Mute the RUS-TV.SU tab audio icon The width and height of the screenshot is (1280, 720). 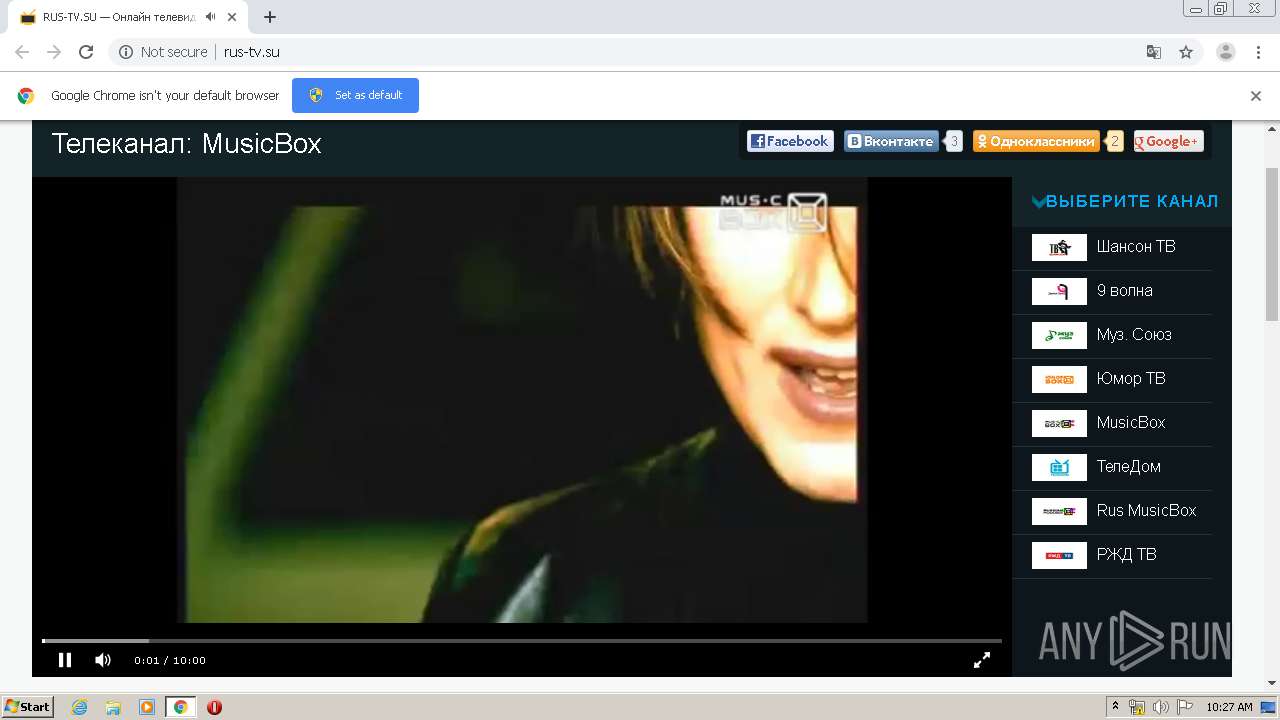(x=211, y=17)
